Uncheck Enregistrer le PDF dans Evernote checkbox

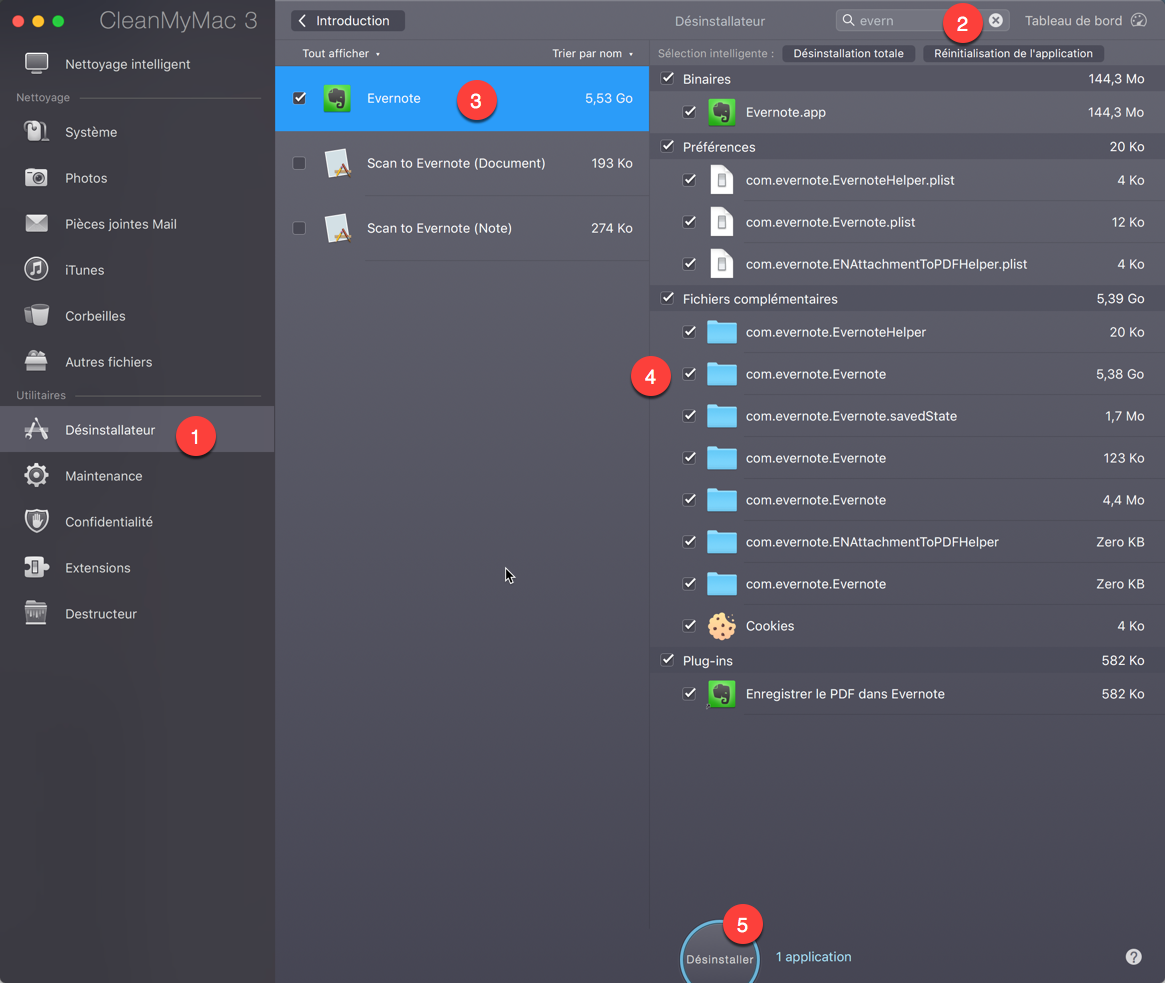[690, 693]
